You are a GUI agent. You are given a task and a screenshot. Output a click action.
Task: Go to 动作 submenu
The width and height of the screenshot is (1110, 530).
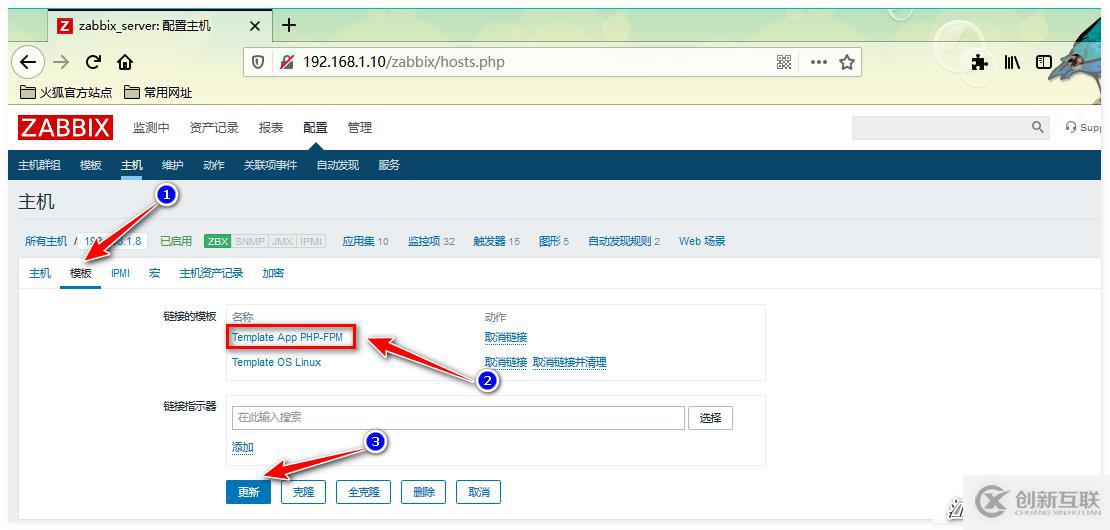[x=214, y=165]
